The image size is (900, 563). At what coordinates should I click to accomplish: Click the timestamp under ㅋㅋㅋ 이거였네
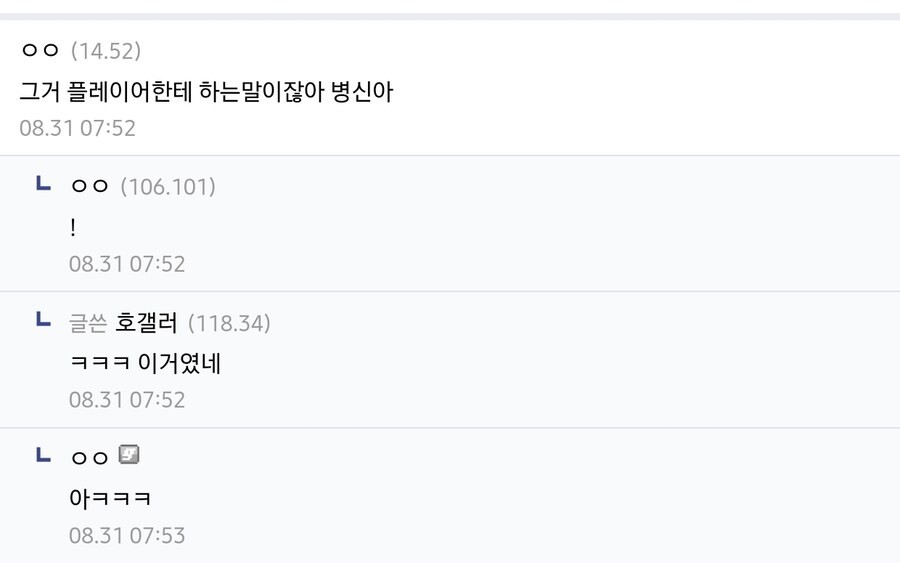(x=127, y=400)
